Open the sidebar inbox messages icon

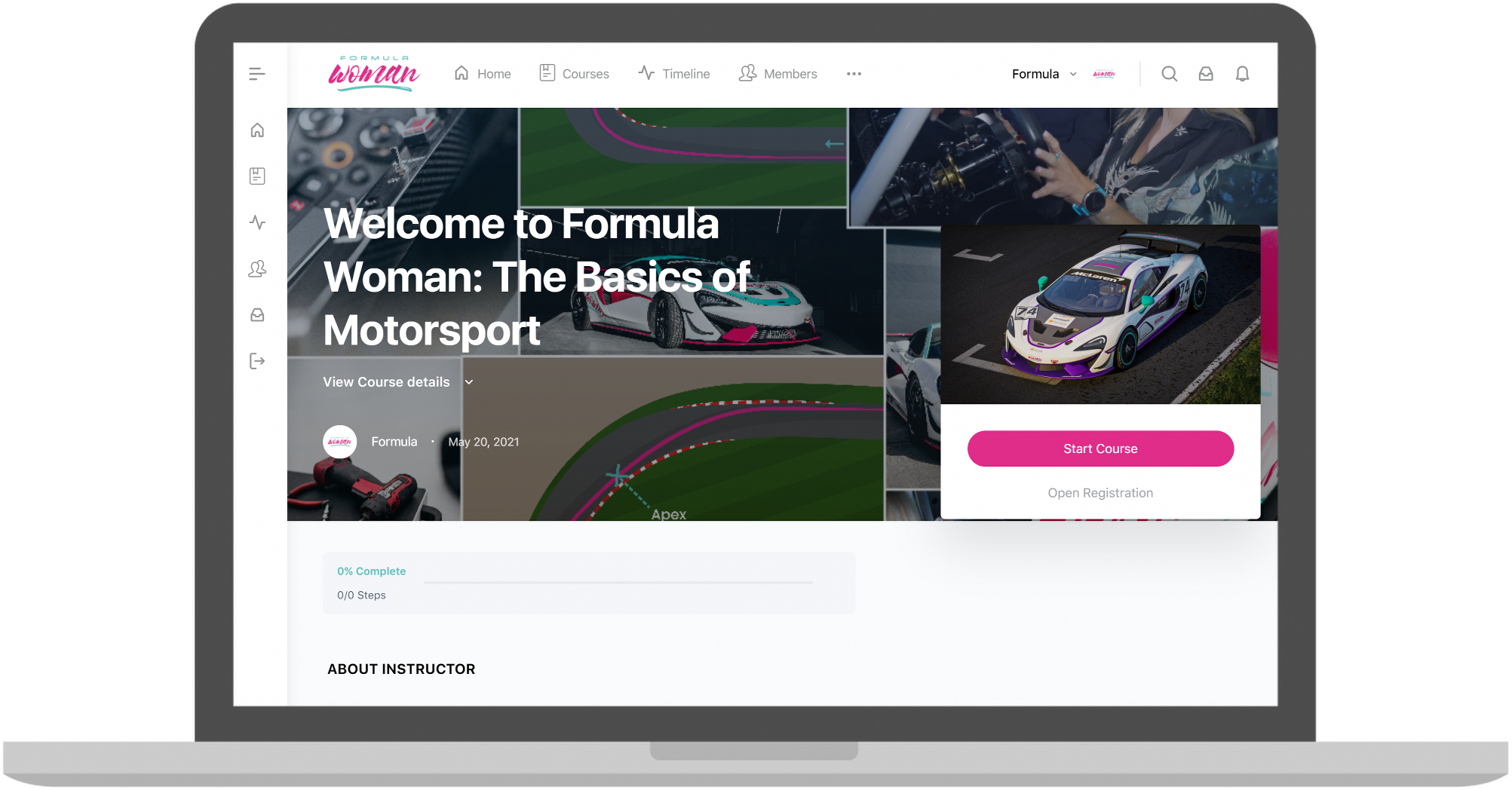tap(257, 315)
